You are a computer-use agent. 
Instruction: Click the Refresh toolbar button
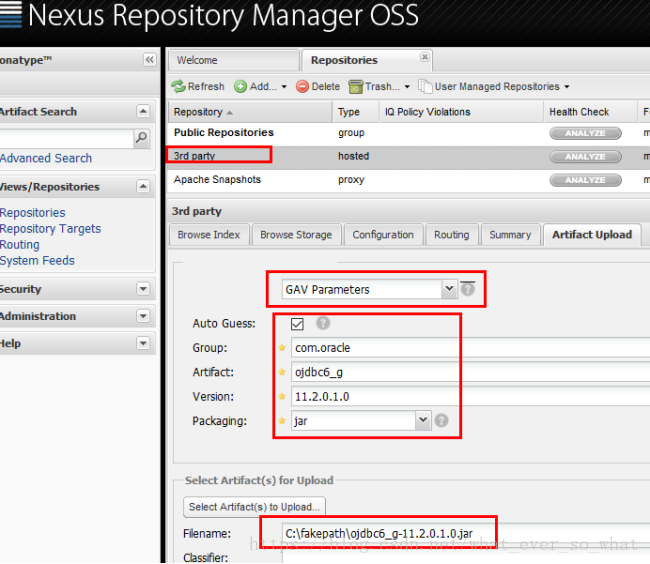coord(198,87)
